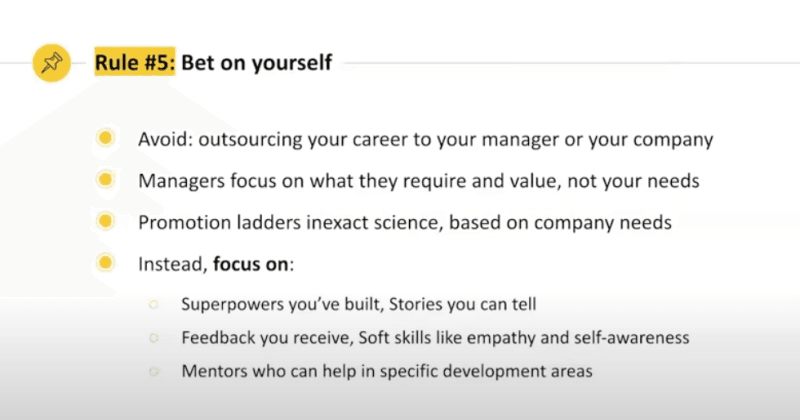Click the bullet before "Promotion ladders"

[104, 222]
